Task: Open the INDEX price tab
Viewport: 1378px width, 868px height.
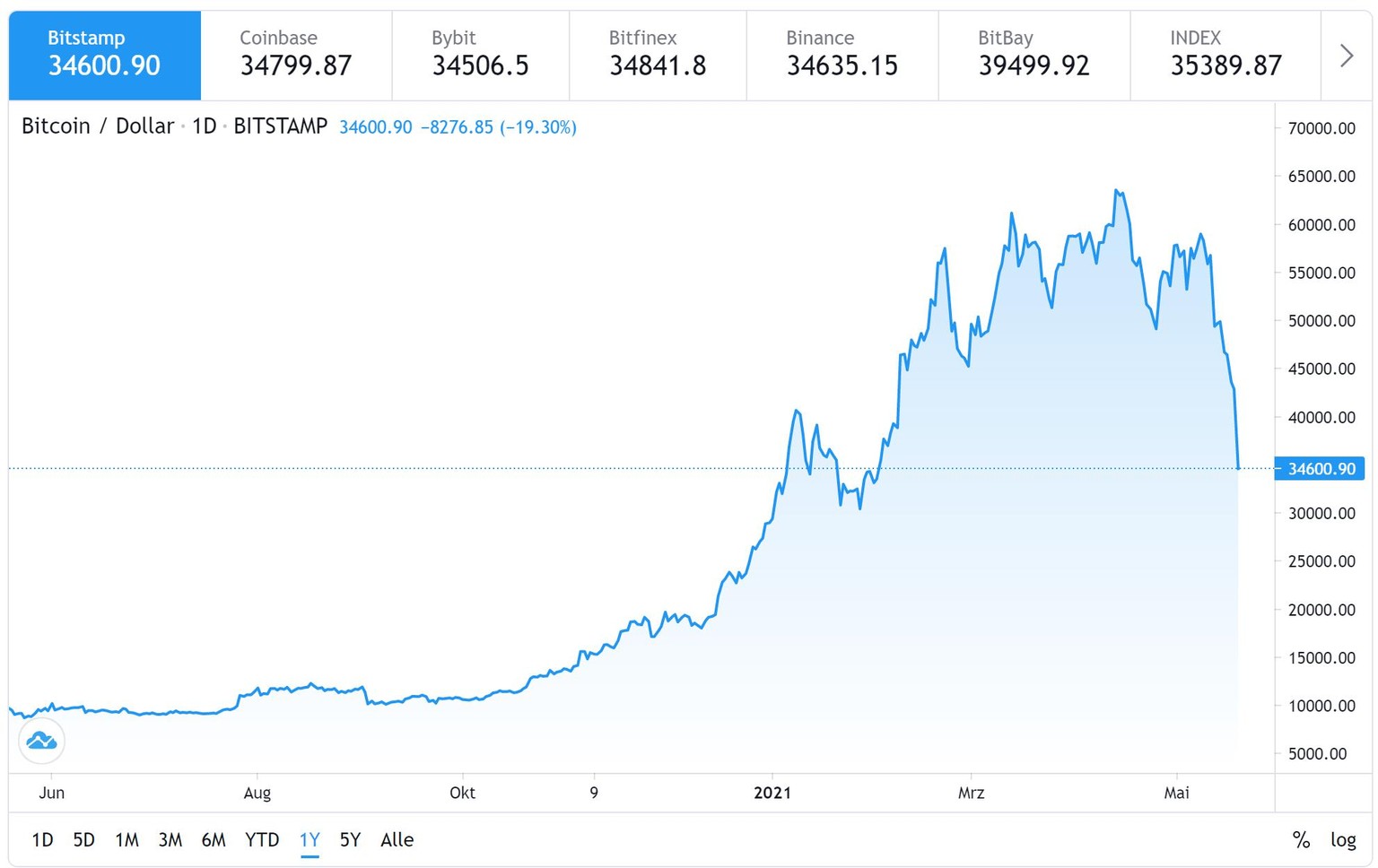Action: [1225, 54]
